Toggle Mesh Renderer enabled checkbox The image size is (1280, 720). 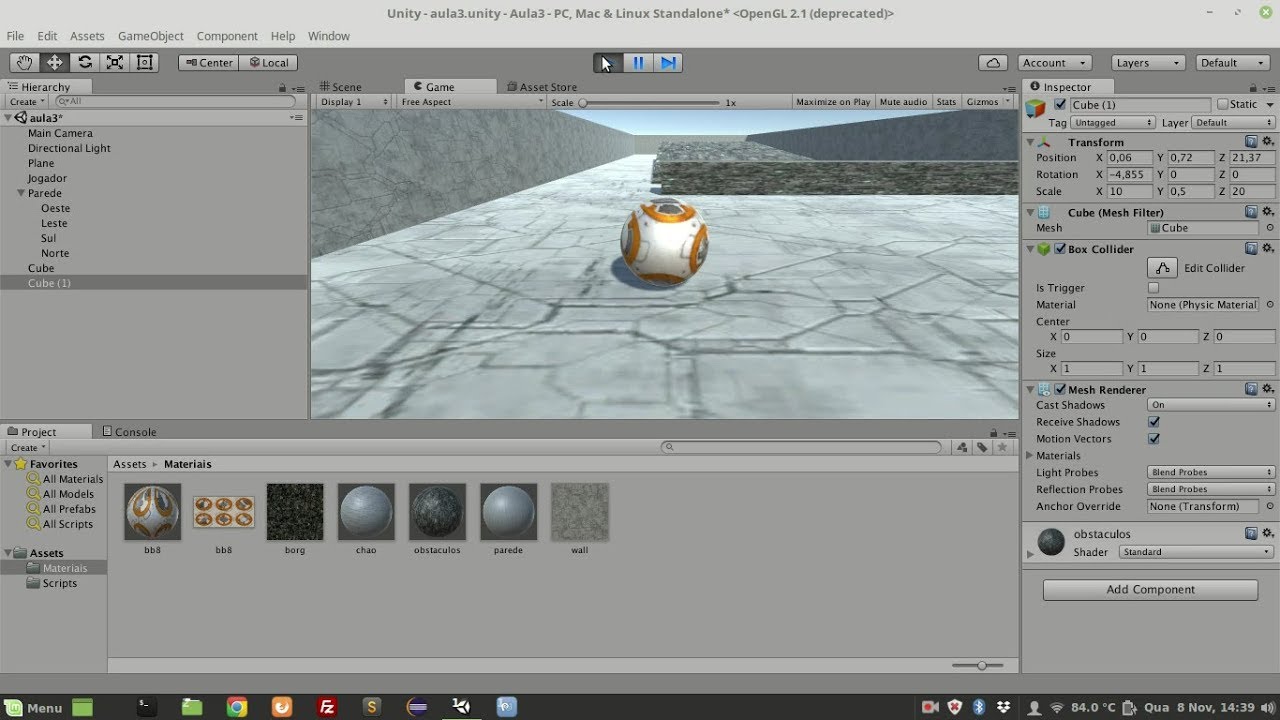[x=1060, y=389]
